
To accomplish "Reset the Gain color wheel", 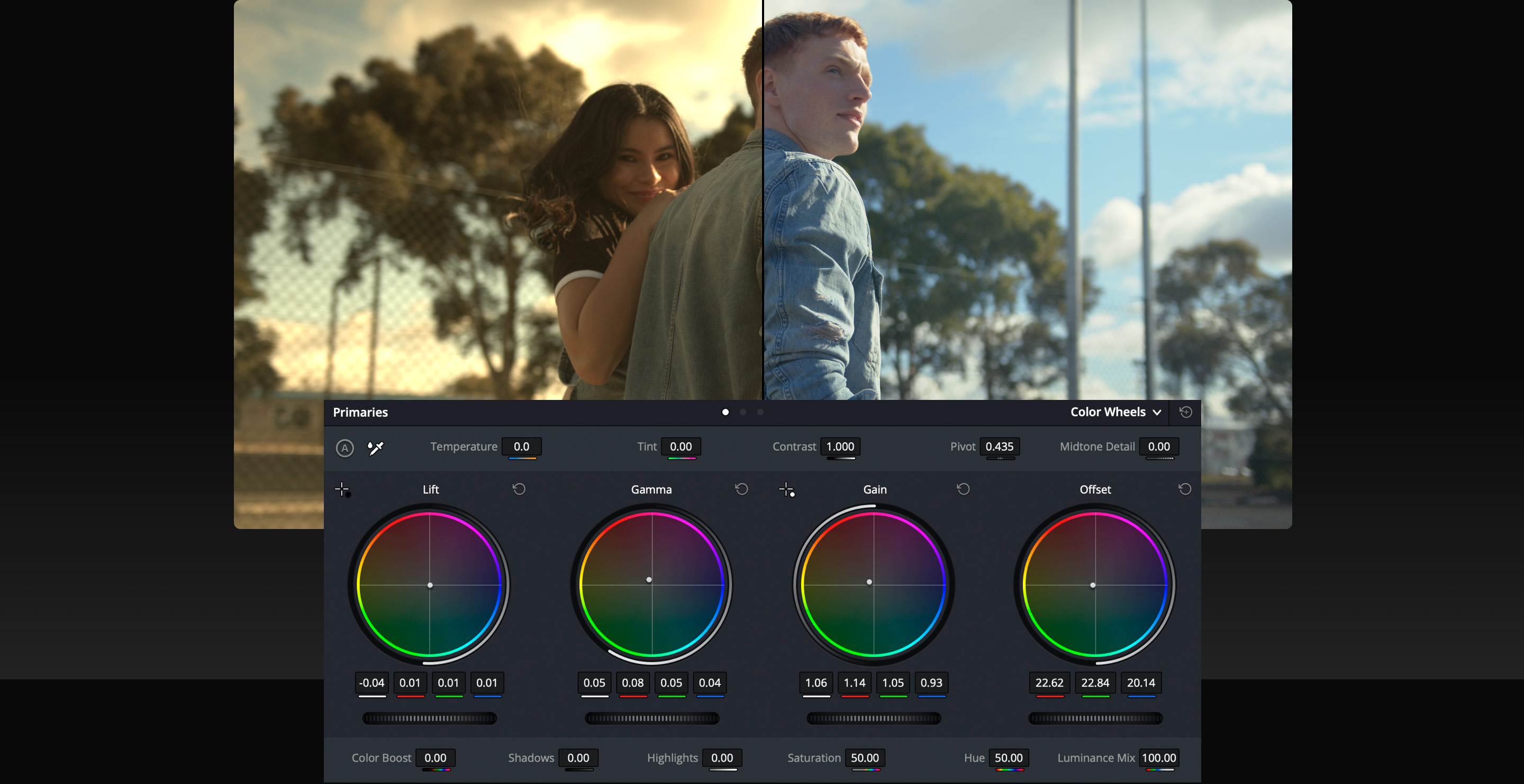I will point(963,489).
